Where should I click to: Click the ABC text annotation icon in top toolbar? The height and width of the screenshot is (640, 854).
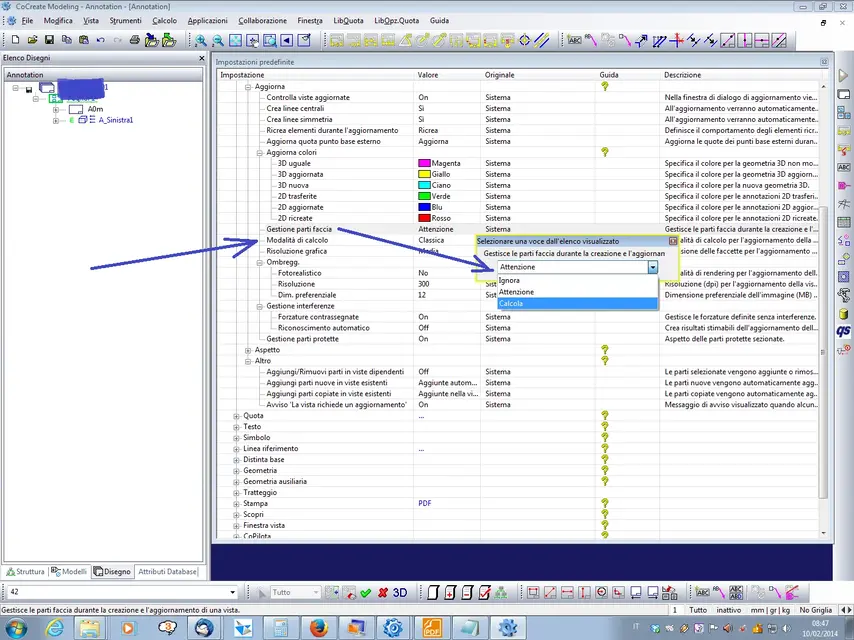(x=574, y=40)
